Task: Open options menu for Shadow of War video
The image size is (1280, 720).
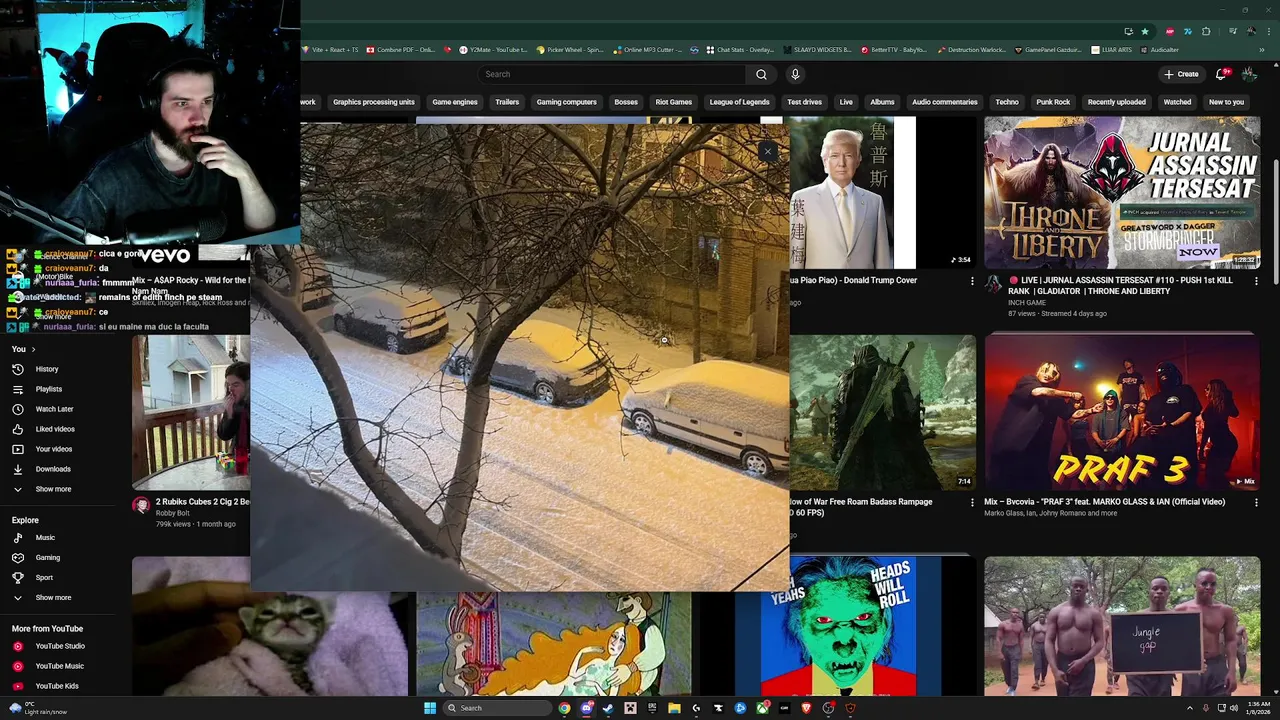Action: pyautogui.click(x=972, y=503)
